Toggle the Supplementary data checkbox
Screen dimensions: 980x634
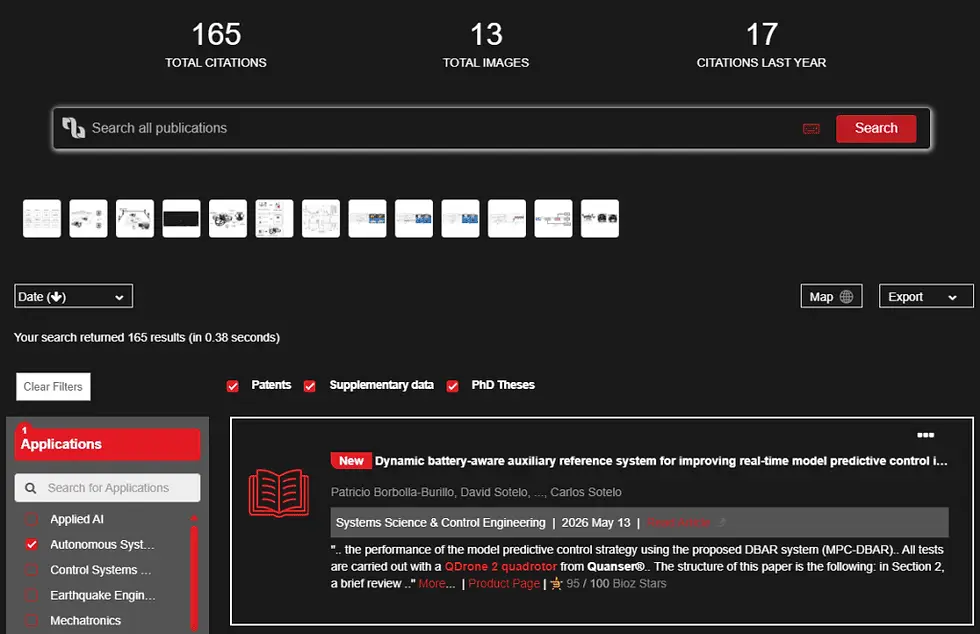pos(309,386)
